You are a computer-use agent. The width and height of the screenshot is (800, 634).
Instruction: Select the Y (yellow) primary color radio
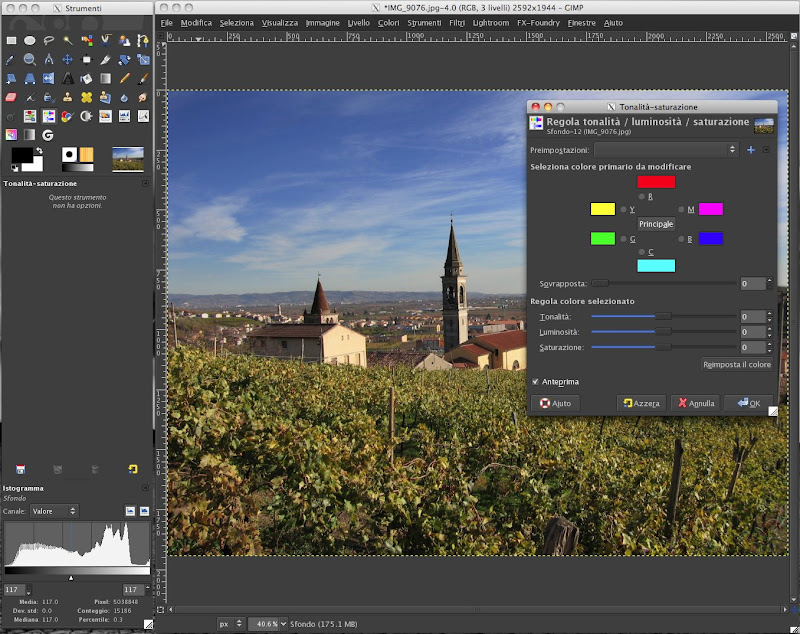(x=624, y=209)
